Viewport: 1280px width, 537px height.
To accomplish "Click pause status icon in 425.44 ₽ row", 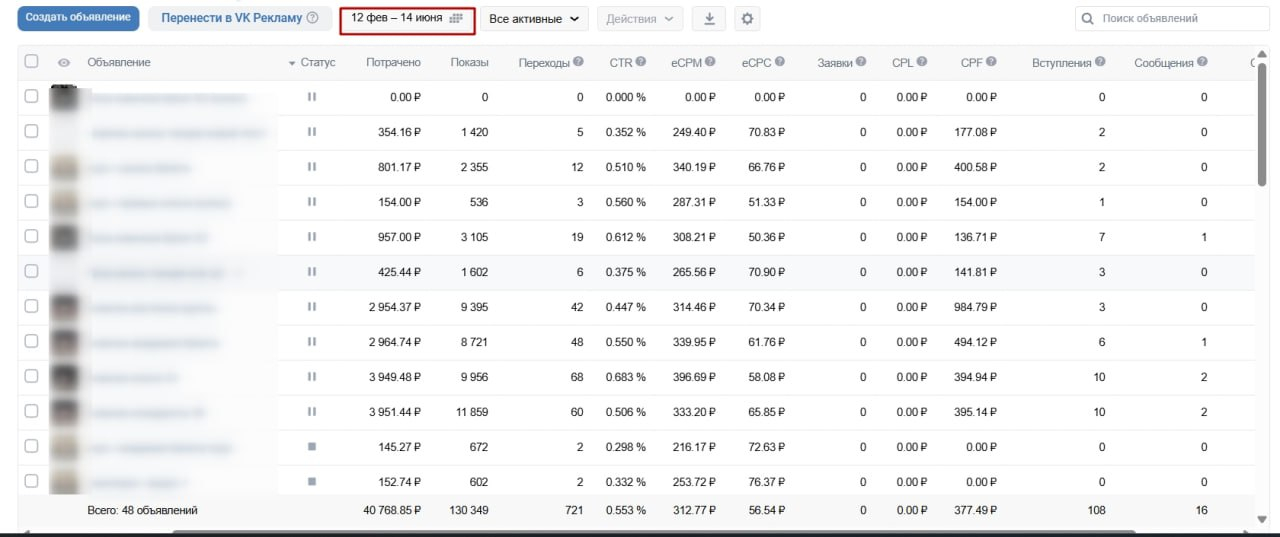I will [x=312, y=272].
